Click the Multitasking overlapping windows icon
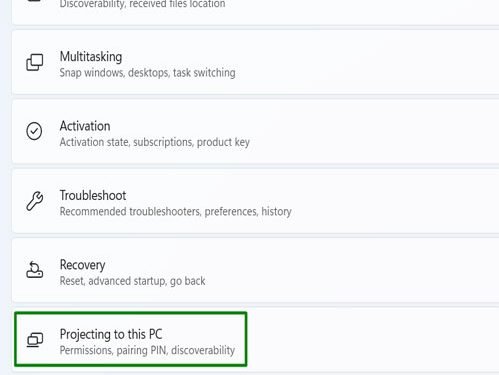Image resolution: width=499 pixels, height=375 pixels. 35,62
